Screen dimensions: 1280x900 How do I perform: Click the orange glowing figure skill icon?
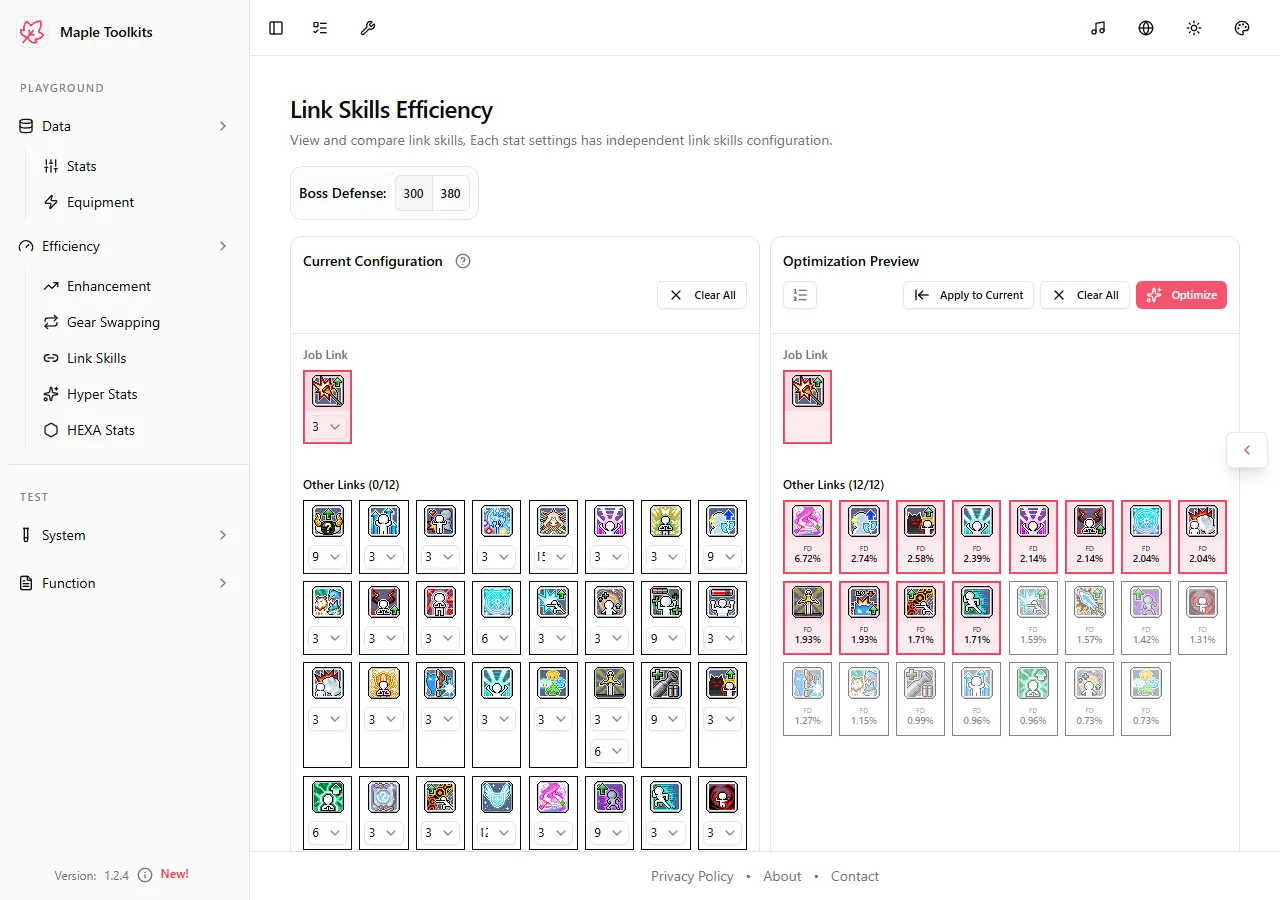[384, 683]
